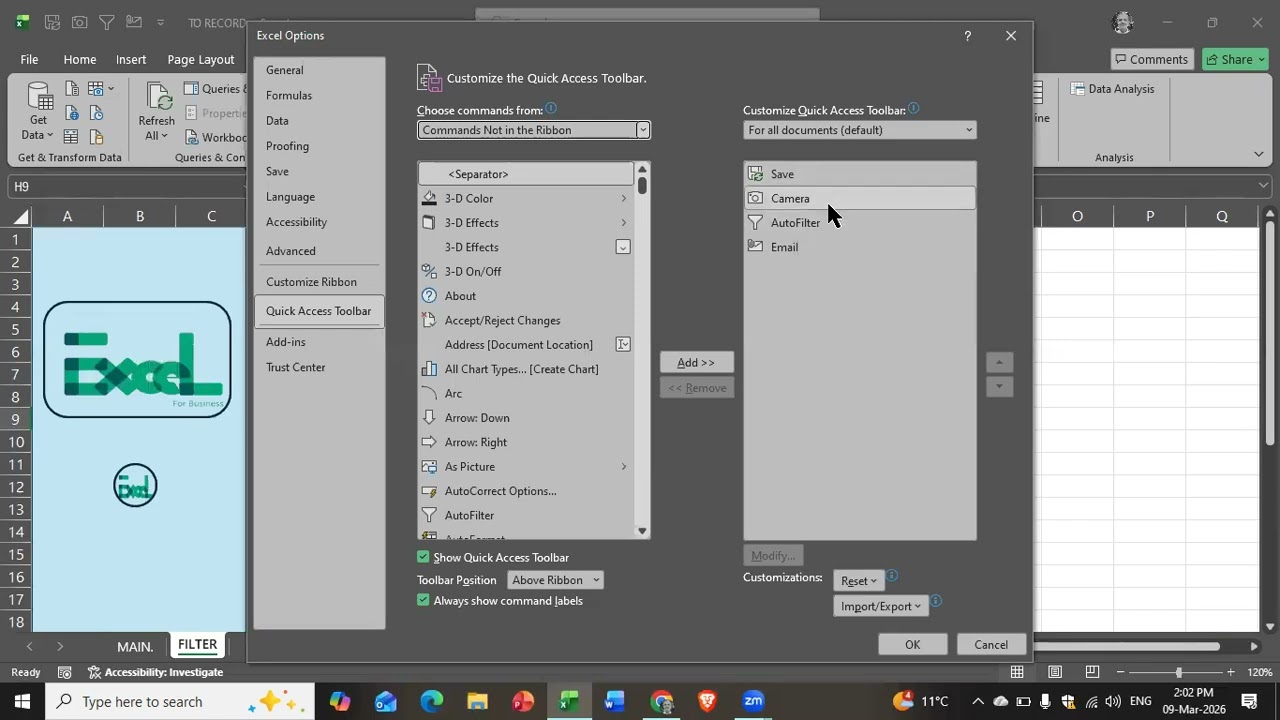Open the Add-ins options category
The height and width of the screenshot is (720, 1280).
tap(320, 342)
